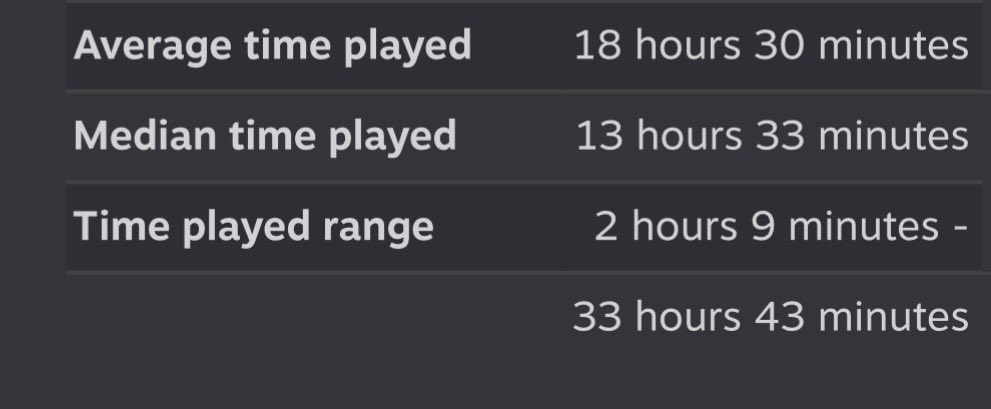
Task: Click the "Median time played" label
Action: pyautogui.click(x=265, y=137)
